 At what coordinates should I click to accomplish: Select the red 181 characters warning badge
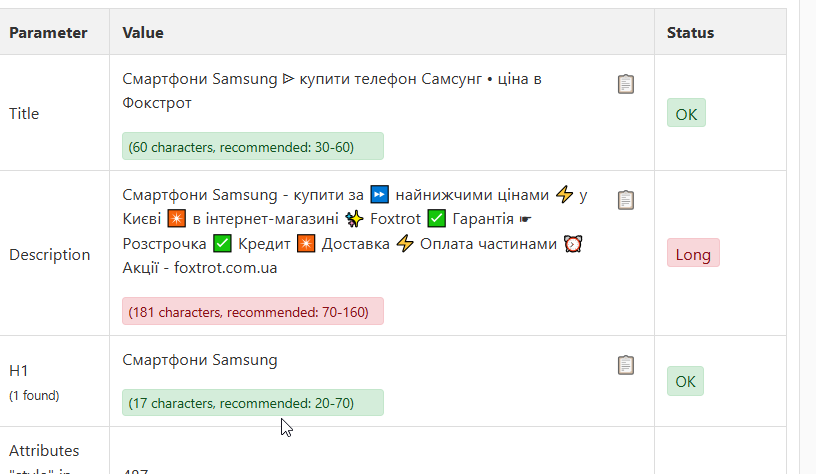click(253, 311)
